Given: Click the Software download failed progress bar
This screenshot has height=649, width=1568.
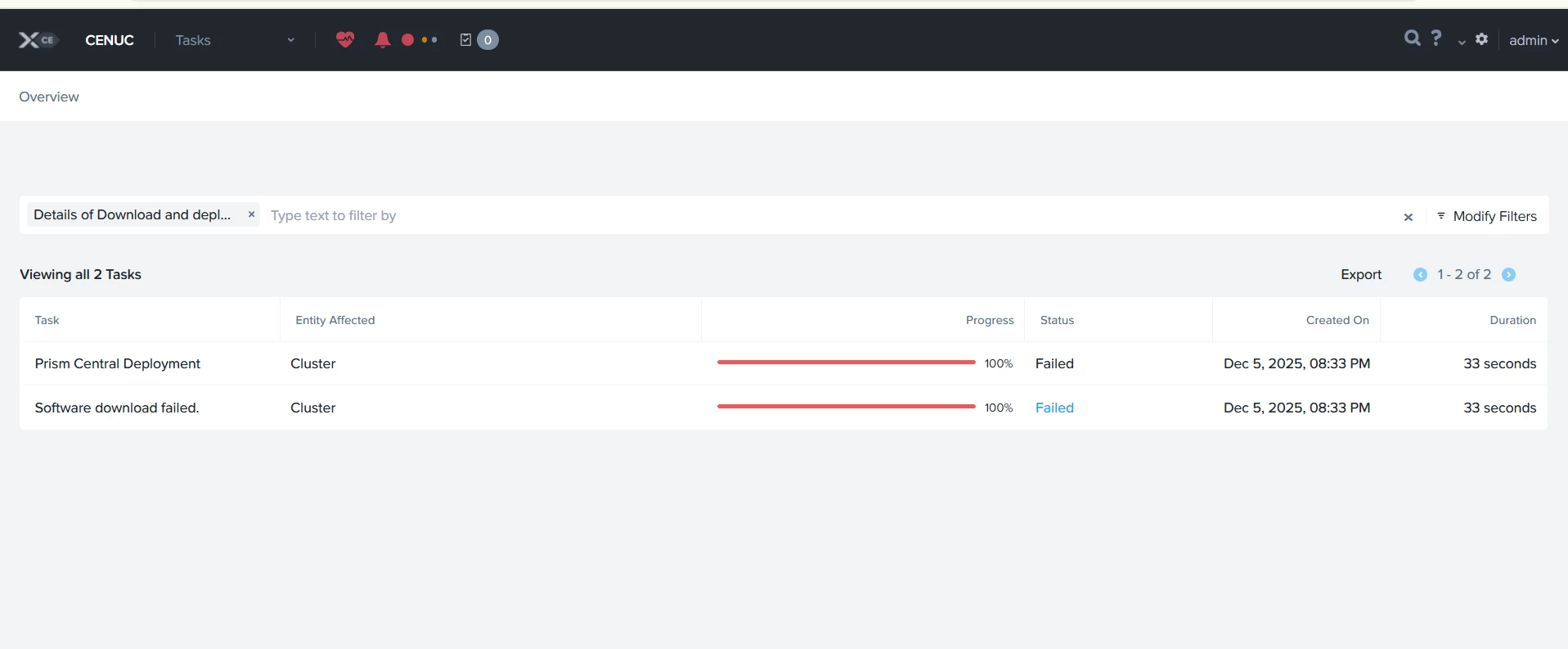Looking at the screenshot, I should (x=847, y=406).
